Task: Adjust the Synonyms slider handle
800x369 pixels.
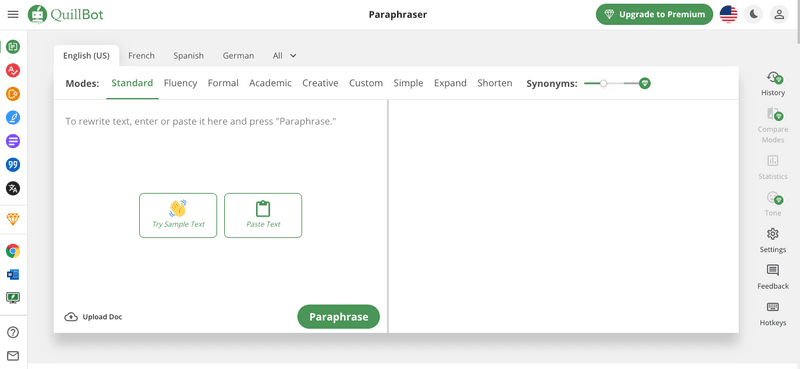Action: click(x=604, y=83)
